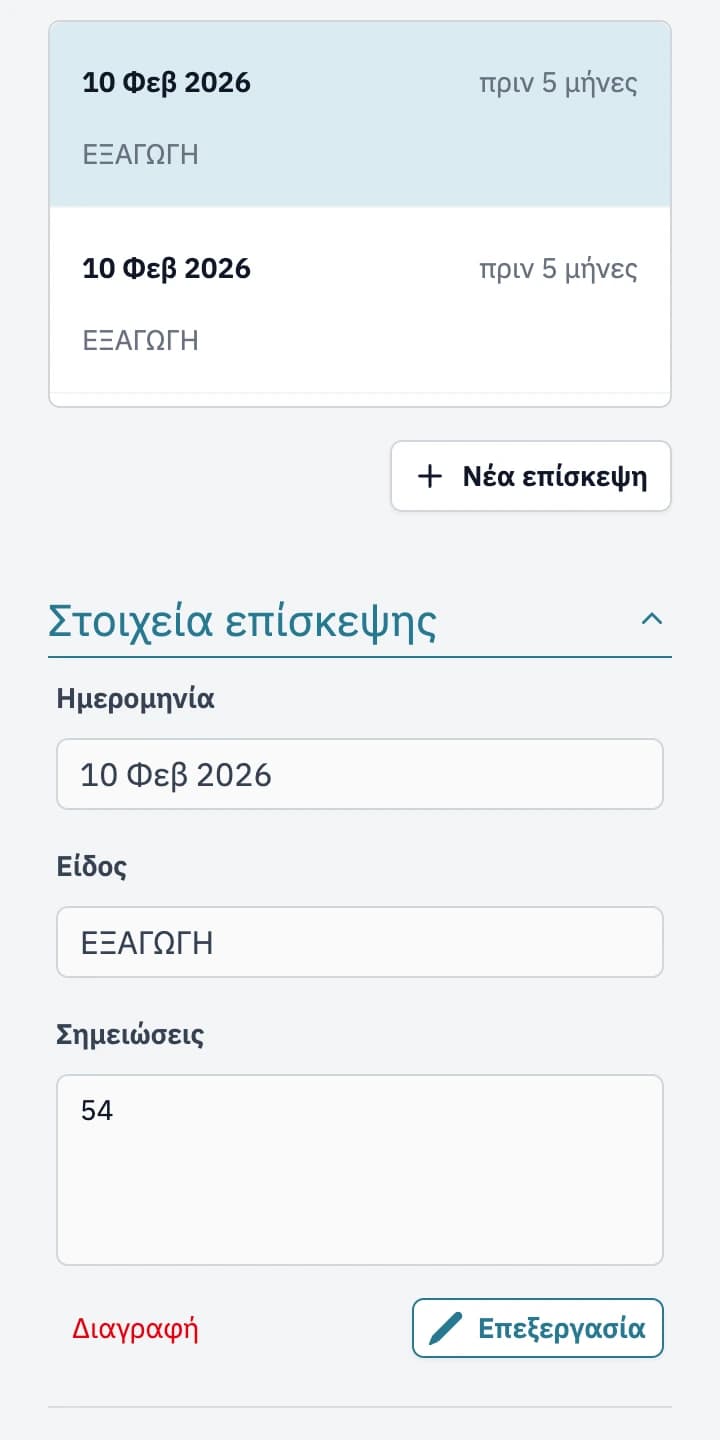The height and width of the screenshot is (1440, 720).
Task: Click the Στοιχεία επίσκεψης section title
Action: click(x=243, y=621)
